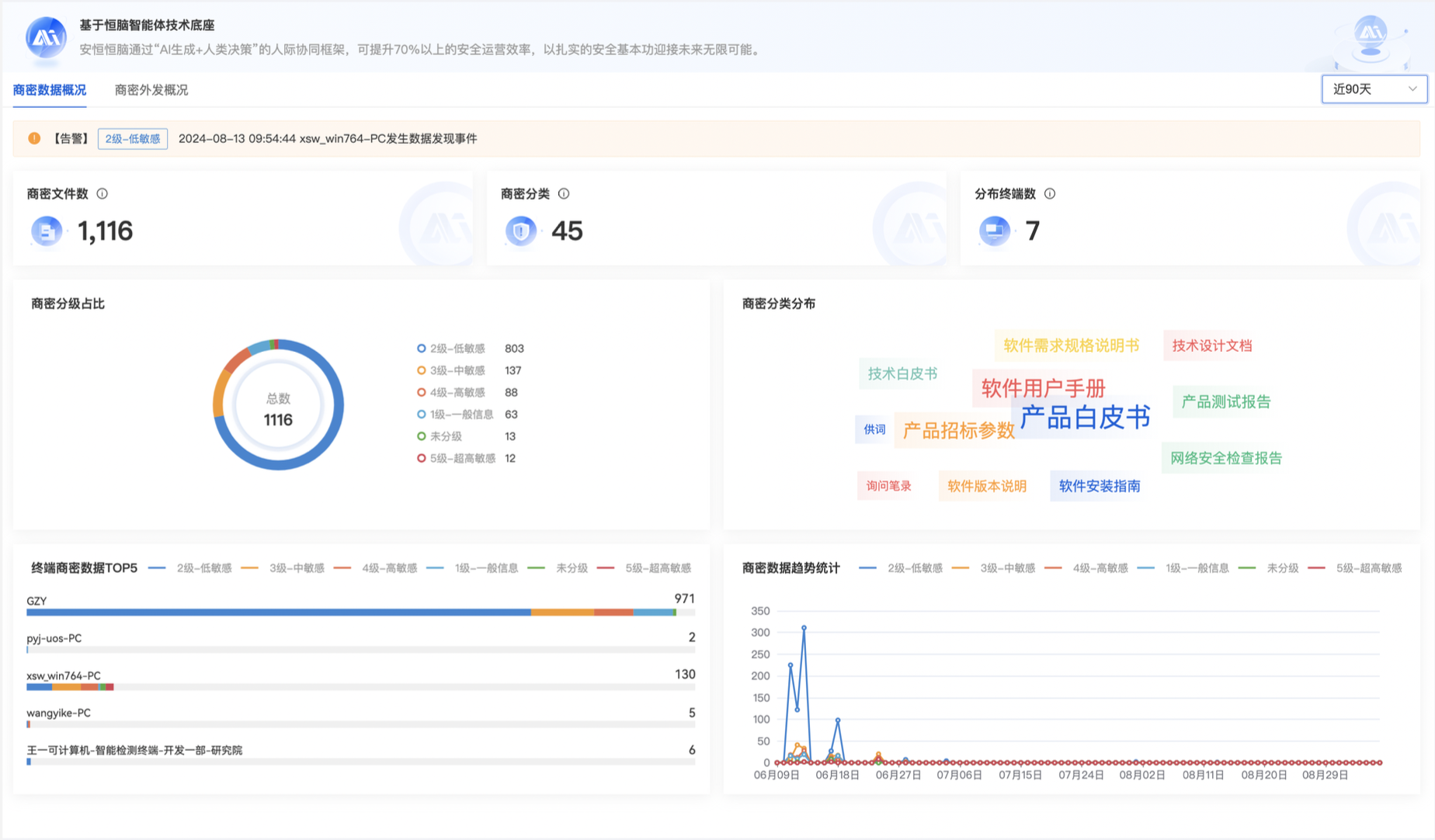Image resolution: width=1435 pixels, height=840 pixels.
Task: Toggle the 5级-超高敏感 legend in trend chart
Action: [x=1371, y=568]
